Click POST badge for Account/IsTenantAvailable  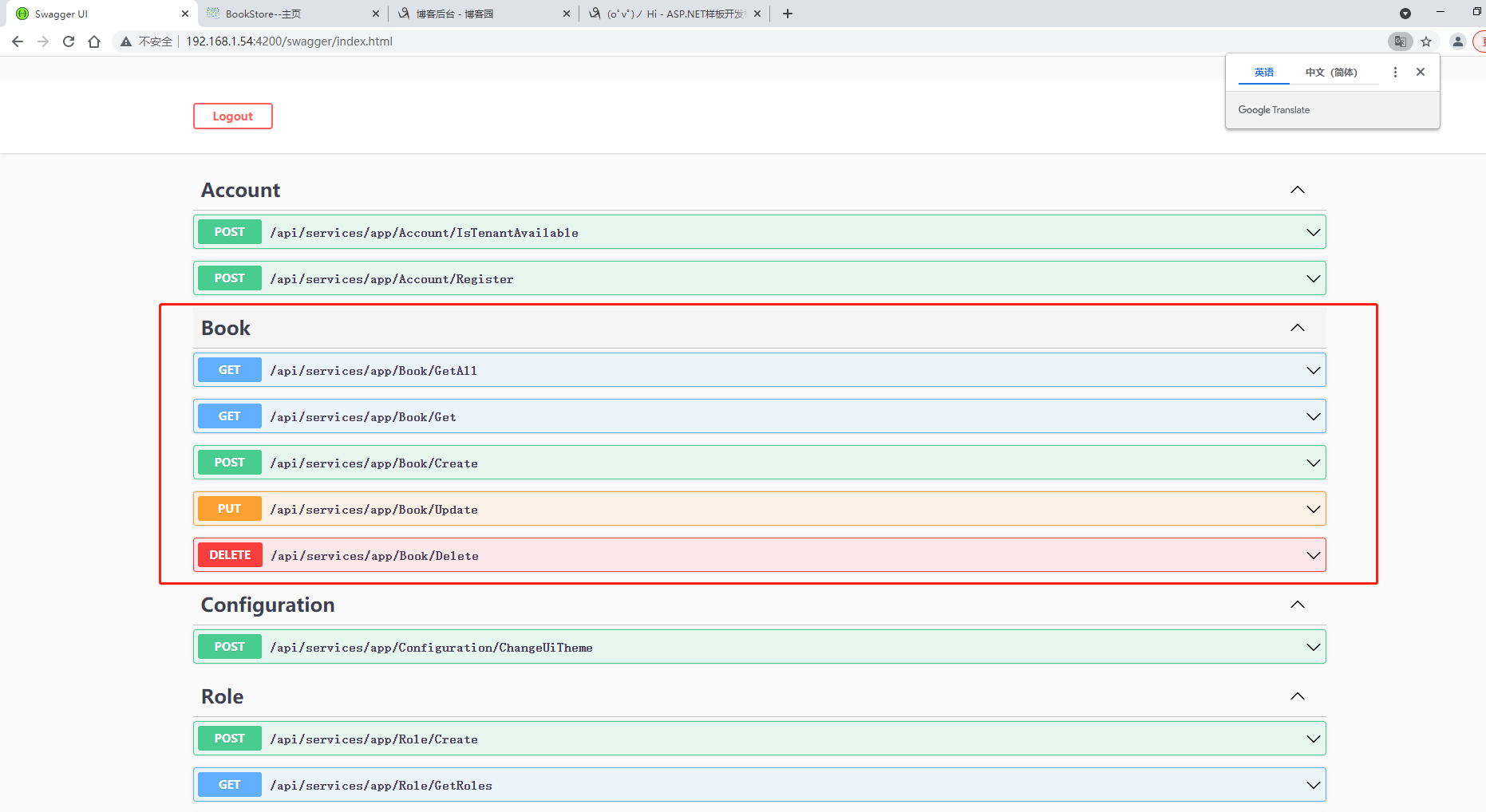[230, 232]
